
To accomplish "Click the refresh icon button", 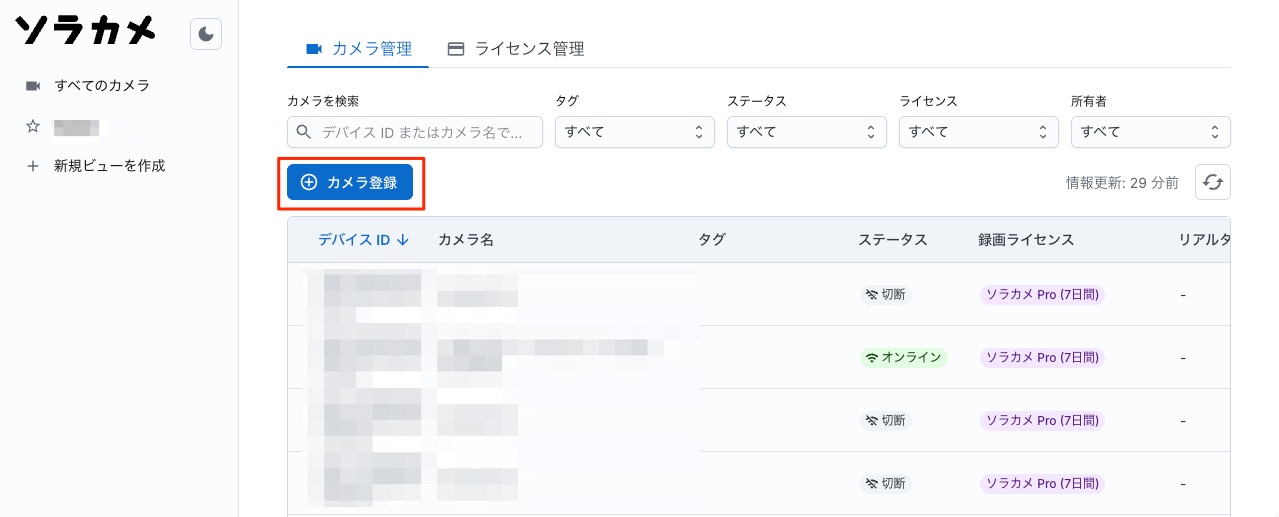I will click(1213, 182).
